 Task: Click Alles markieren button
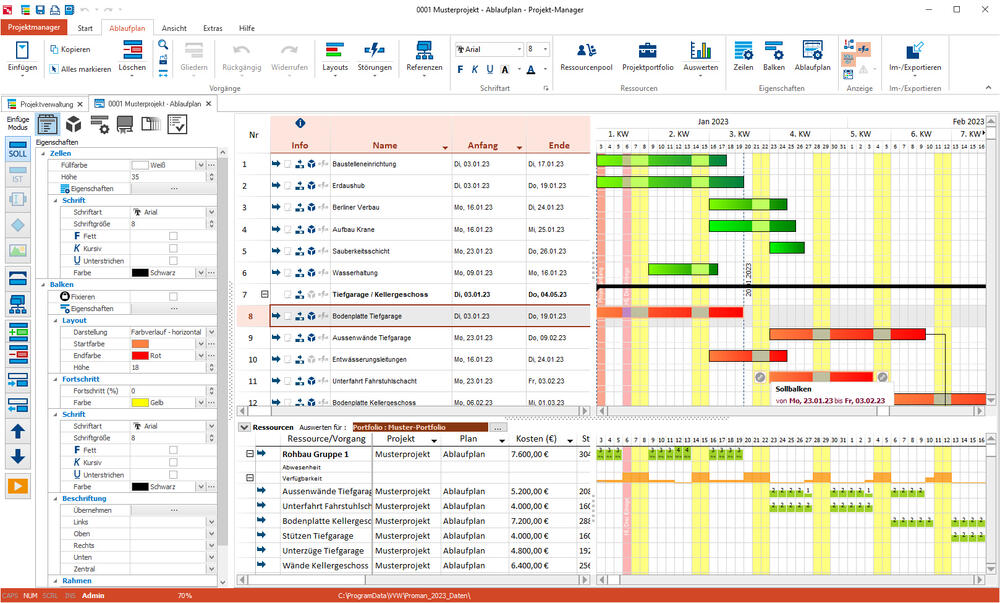[x=80, y=69]
